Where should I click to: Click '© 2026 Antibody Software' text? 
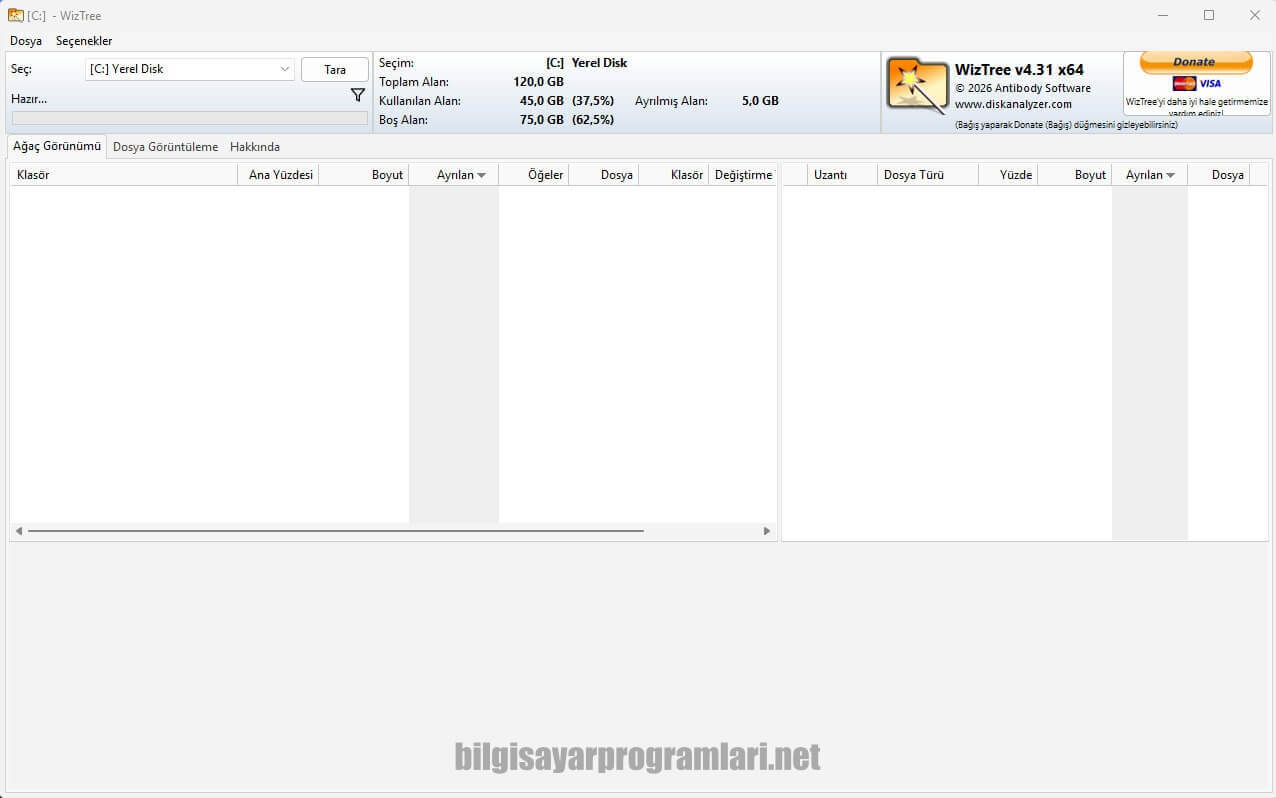pos(1023,88)
